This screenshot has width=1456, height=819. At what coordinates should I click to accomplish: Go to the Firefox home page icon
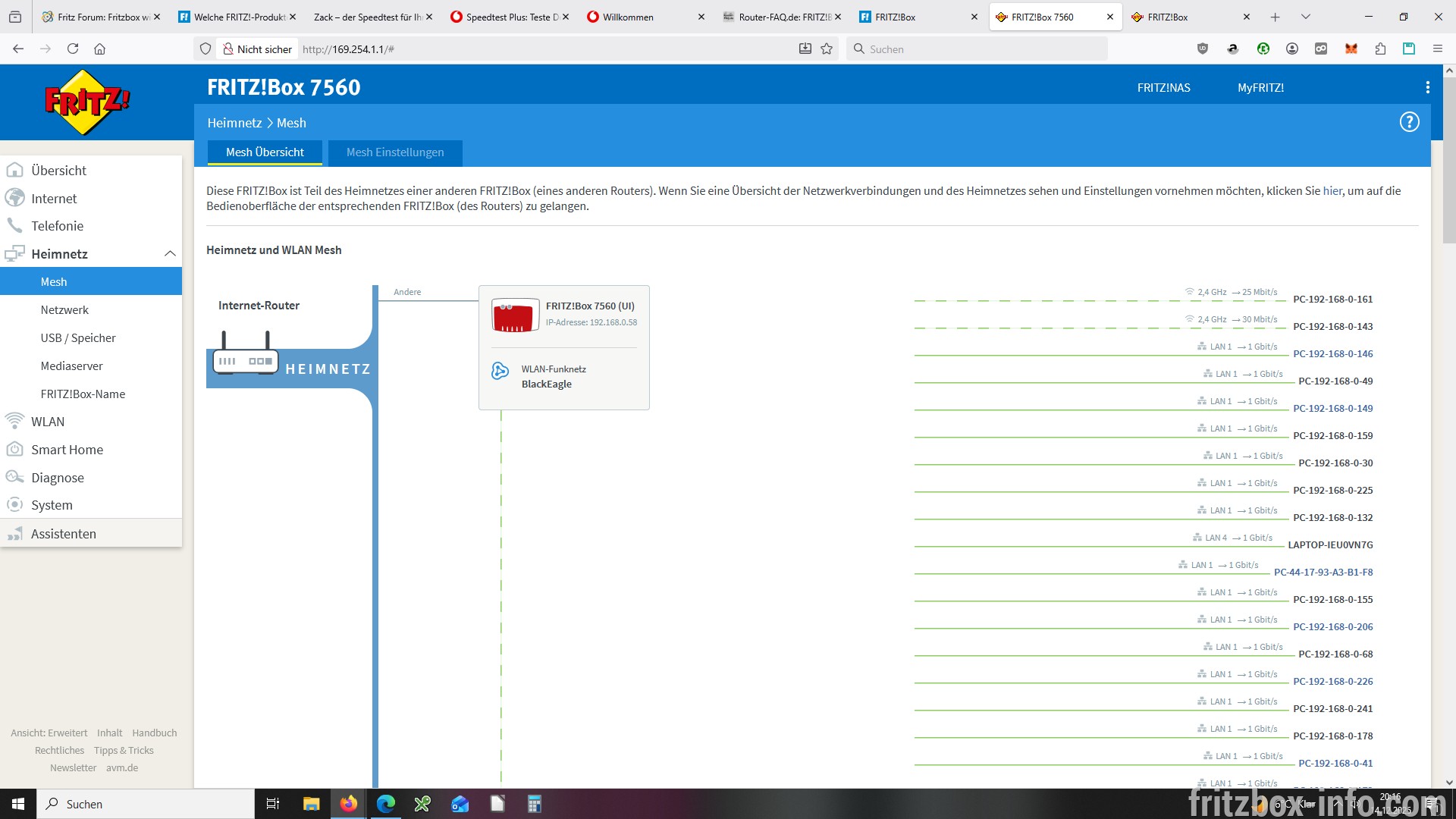point(99,49)
